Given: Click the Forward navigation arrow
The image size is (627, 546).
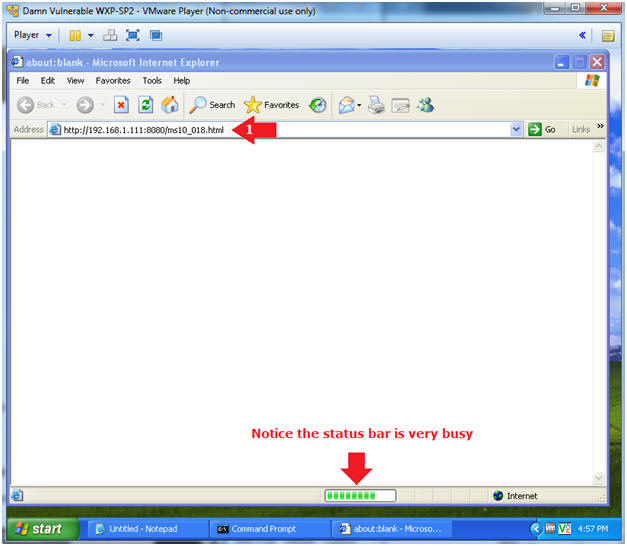Looking at the screenshot, I should coord(85,105).
